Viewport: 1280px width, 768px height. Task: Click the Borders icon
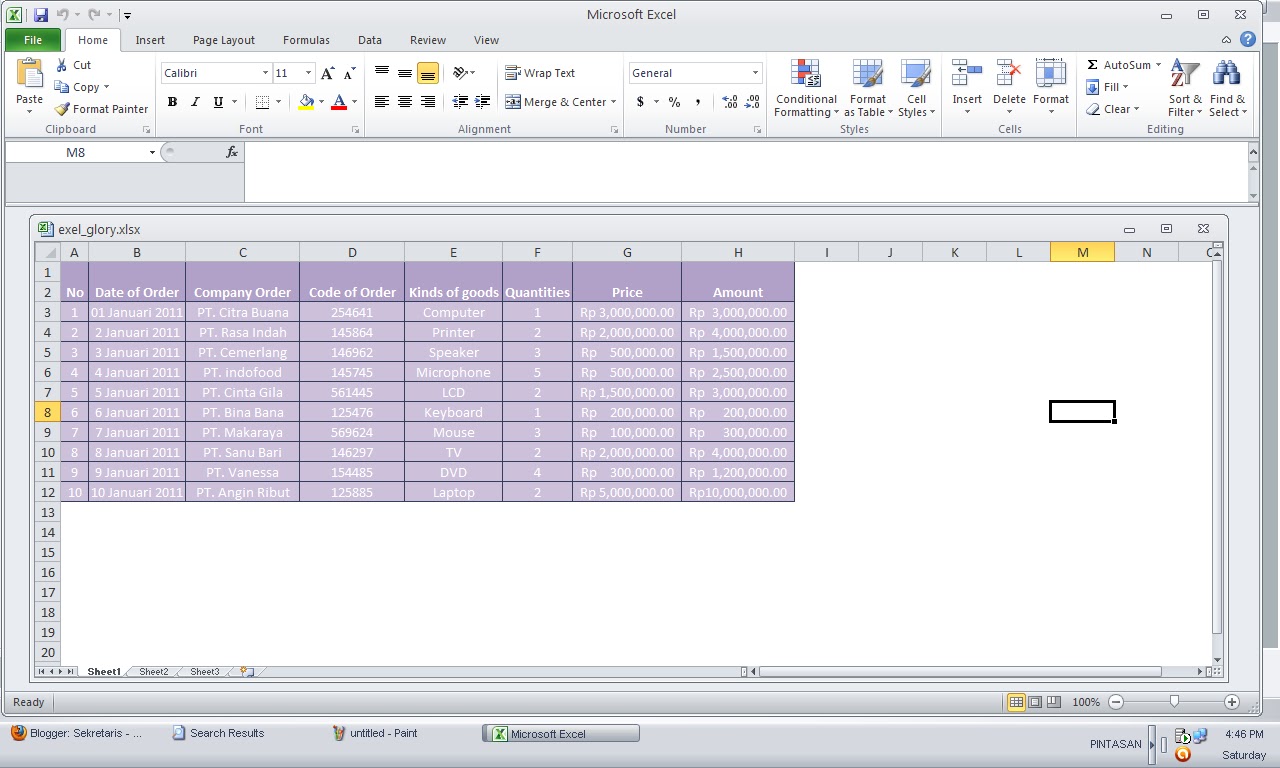pyautogui.click(x=262, y=102)
